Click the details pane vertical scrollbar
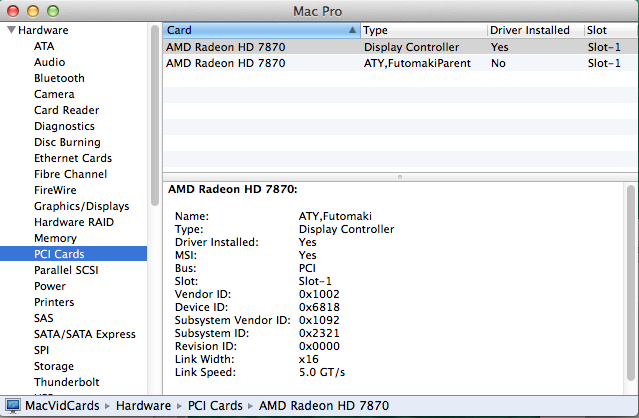 click(x=630, y=283)
